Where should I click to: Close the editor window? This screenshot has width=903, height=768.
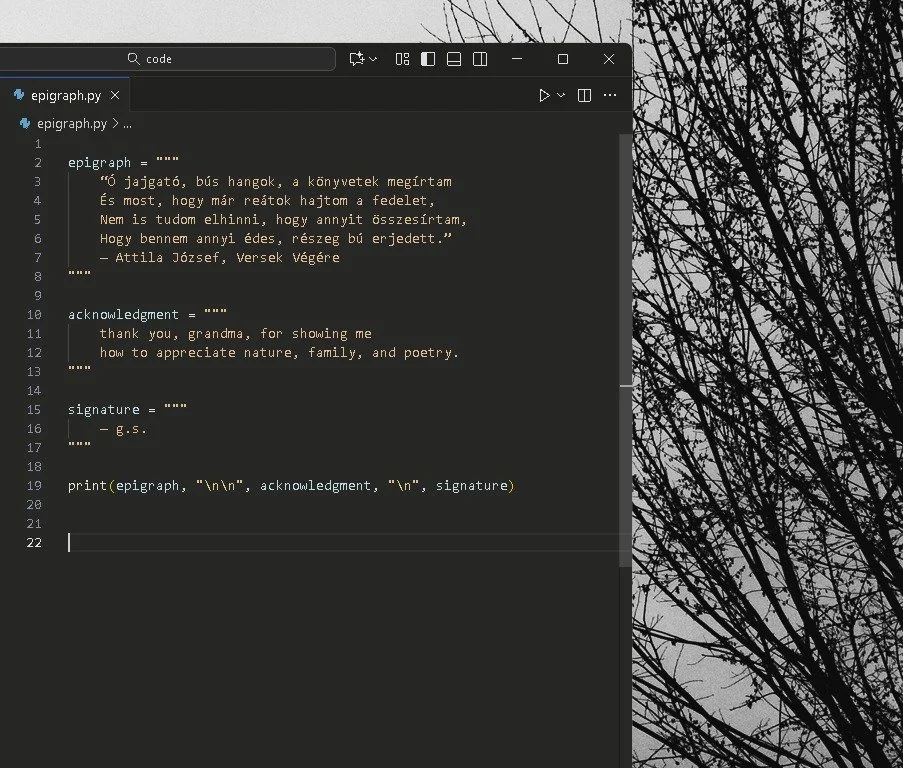pyautogui.click(x=609, y=59)
